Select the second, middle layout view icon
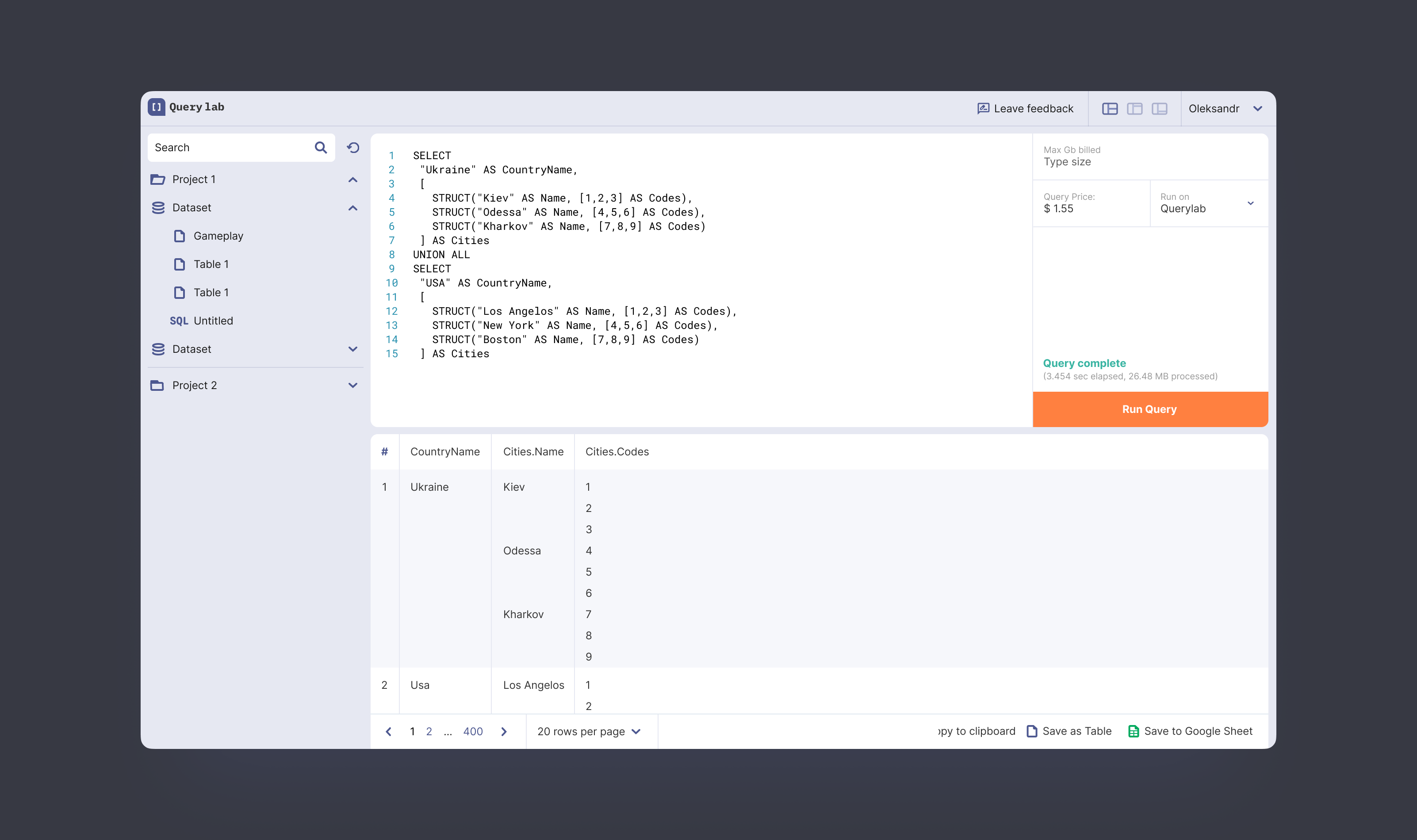Screen dimensions: 1417x840 pos(1134,109)
